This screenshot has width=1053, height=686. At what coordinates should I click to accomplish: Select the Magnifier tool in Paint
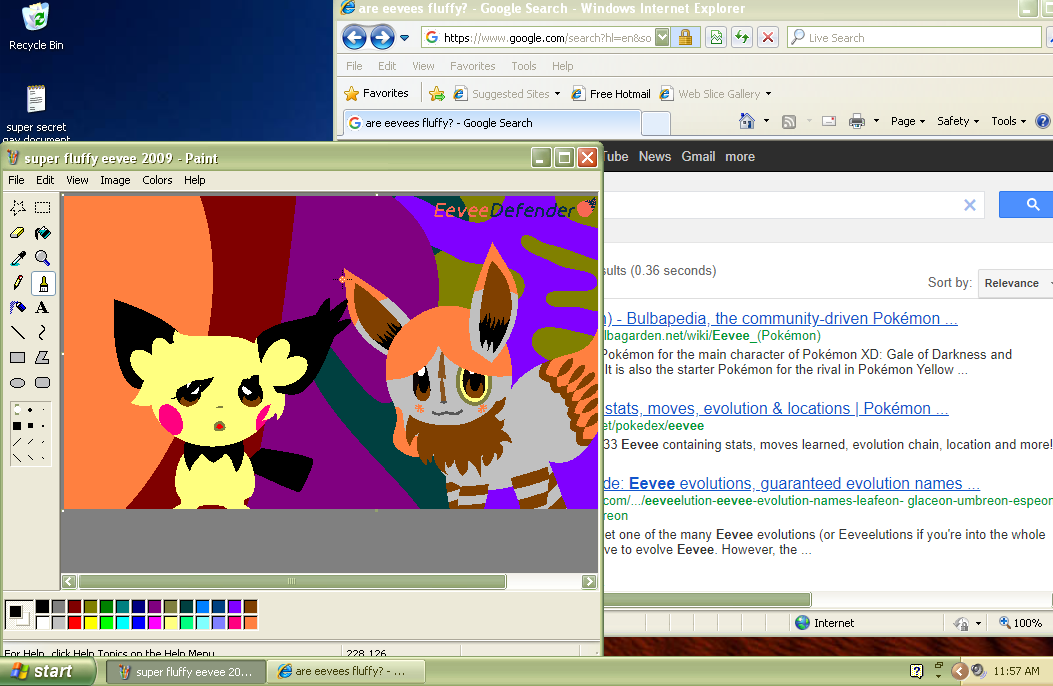click(43, 258)
